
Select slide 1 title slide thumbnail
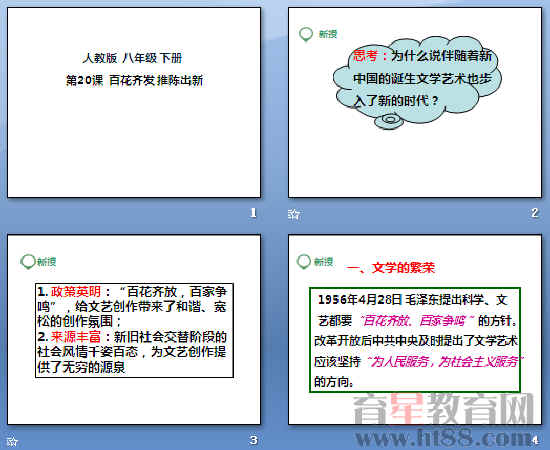coord(134,102)
